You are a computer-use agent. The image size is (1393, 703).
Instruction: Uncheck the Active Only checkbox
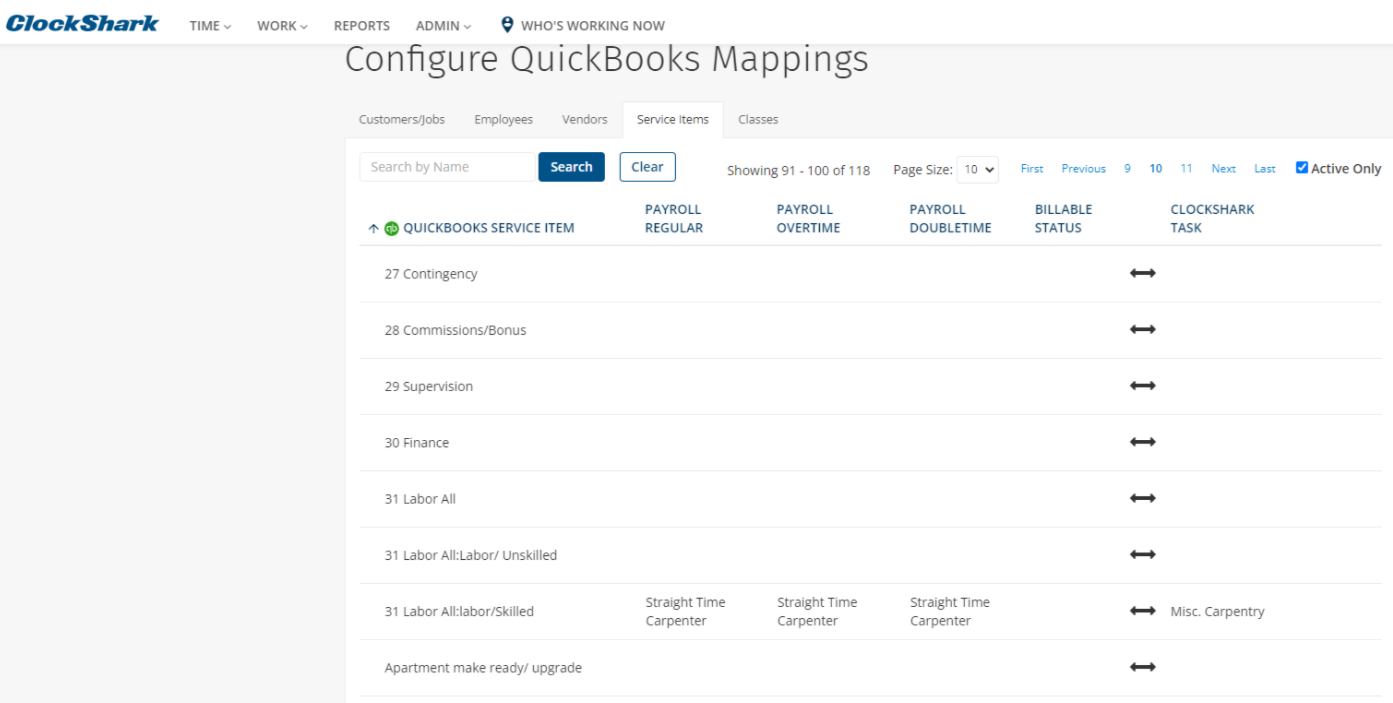[1302, 168]
